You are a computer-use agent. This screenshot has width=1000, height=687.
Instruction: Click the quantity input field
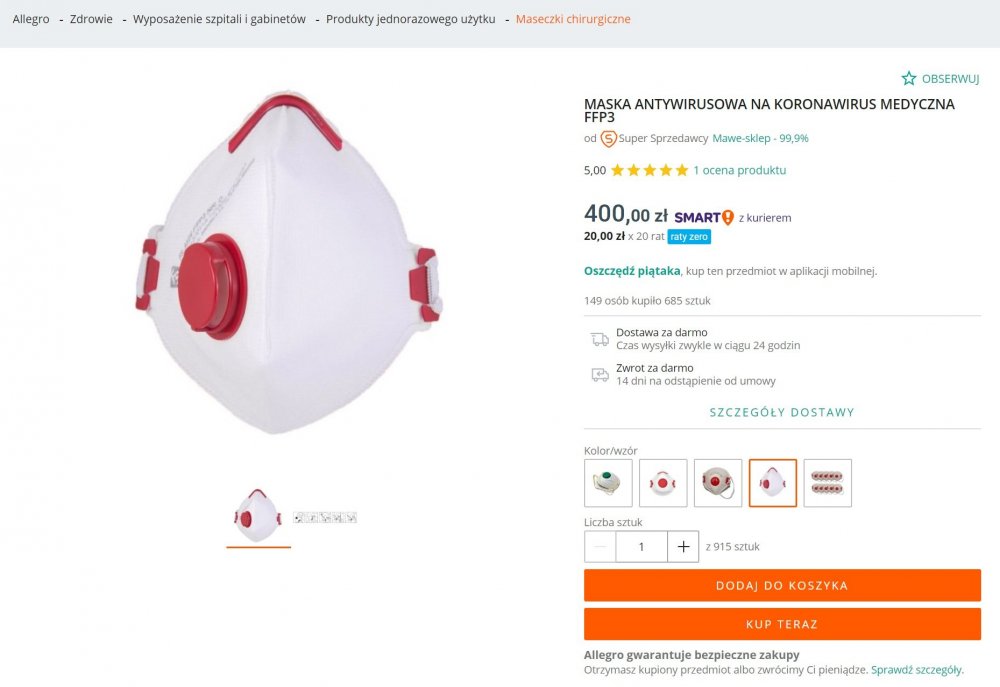pyautogui.click(x=641, y=547)
